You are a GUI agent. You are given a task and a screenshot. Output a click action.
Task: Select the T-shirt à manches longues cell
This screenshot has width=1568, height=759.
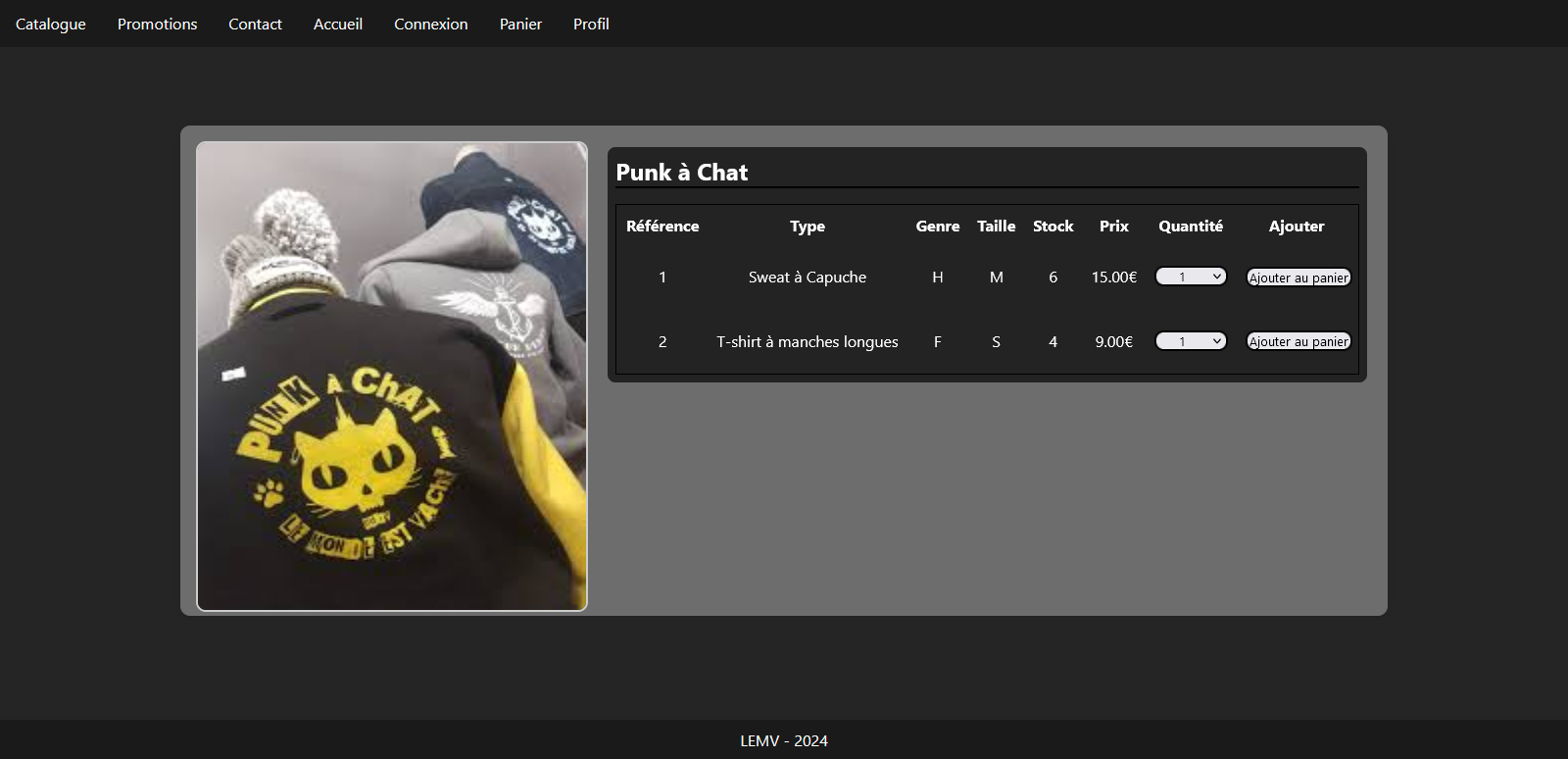808,342
